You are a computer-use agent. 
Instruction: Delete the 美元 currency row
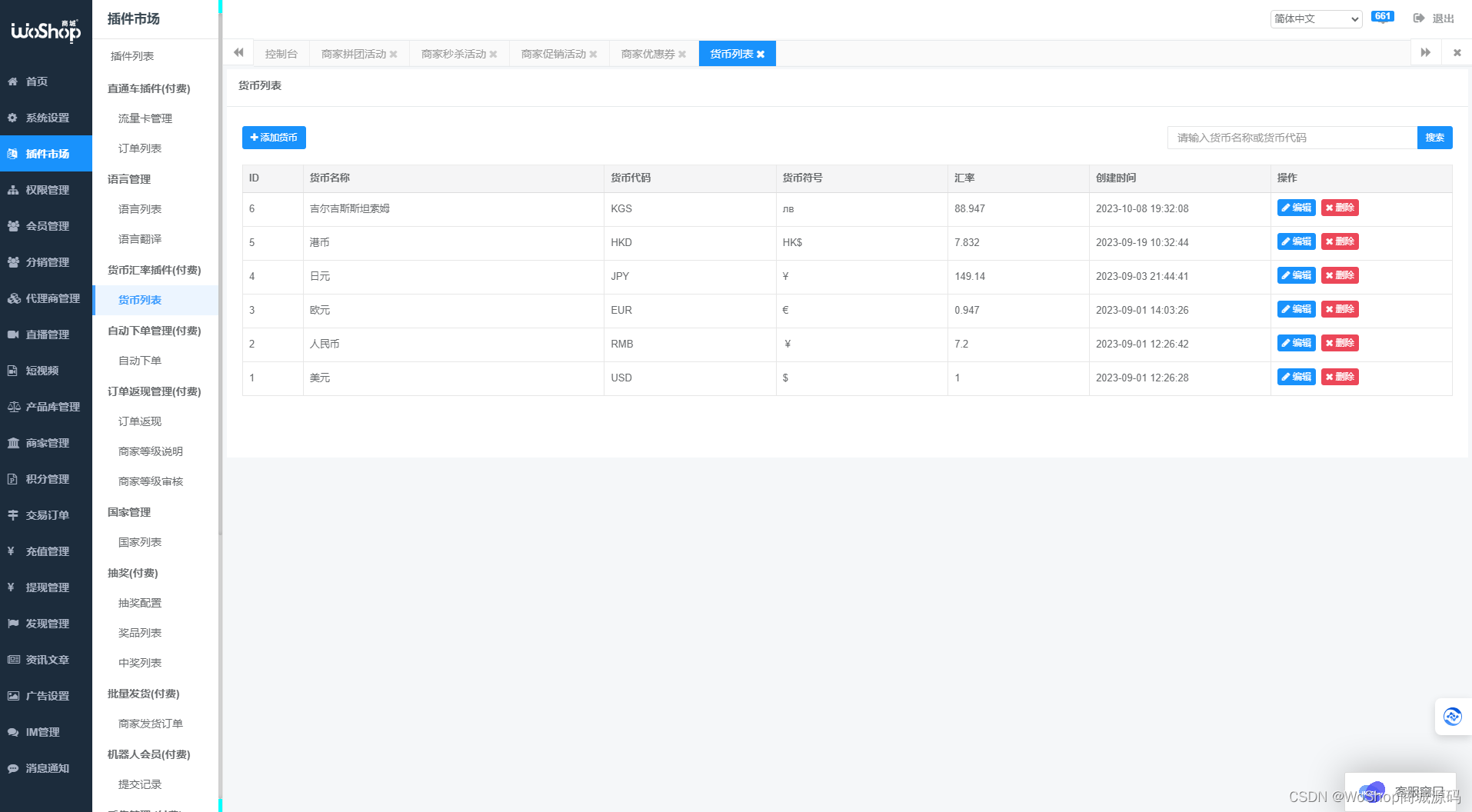[1340, 377]
